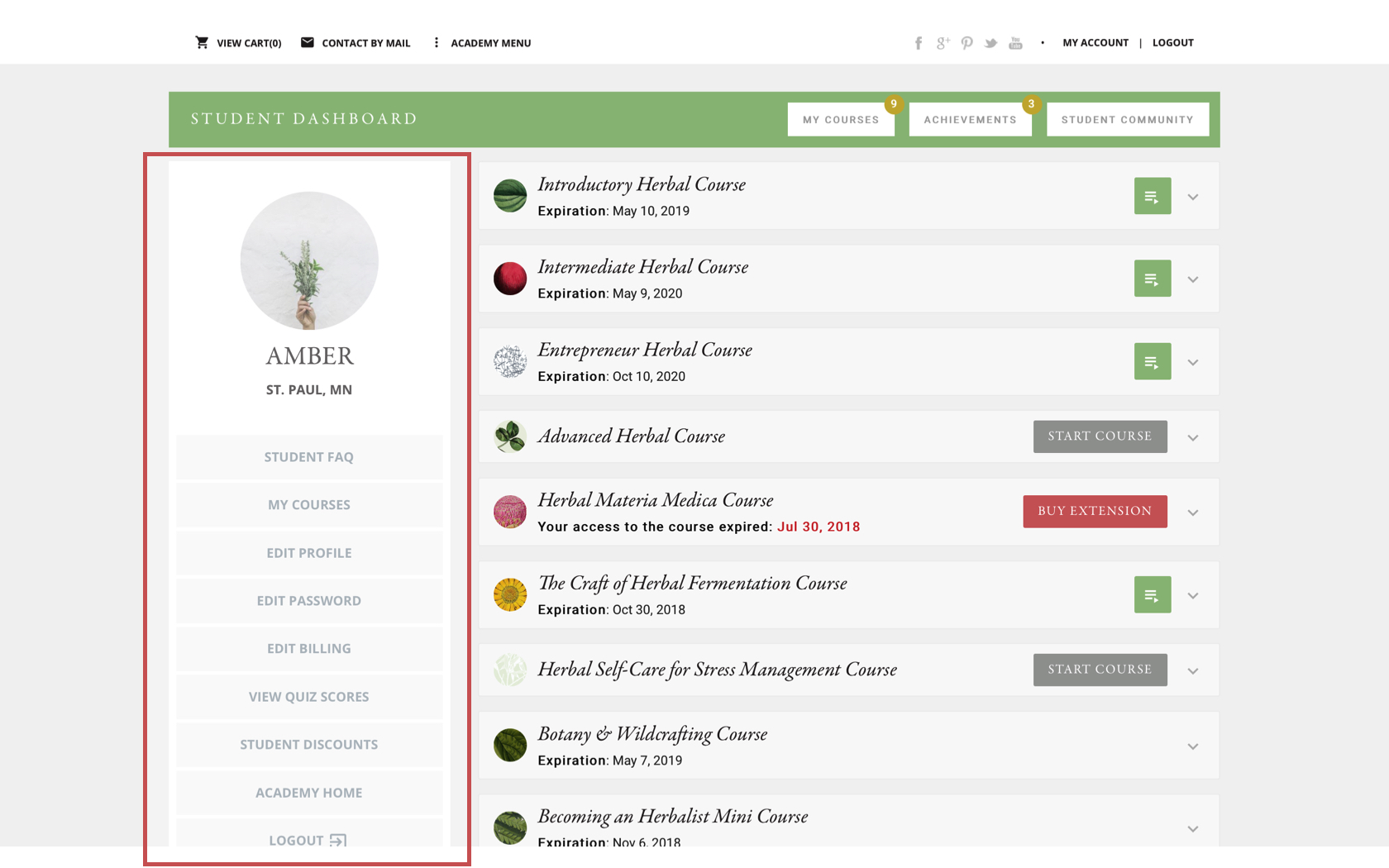Click green playlist icon for Herbal Fermentation Course

(1153, 594)
